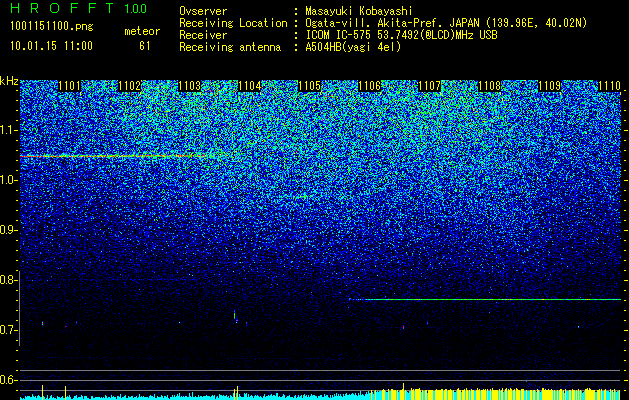Viewport: 629px width, 400px height.
Task: Click observer name Masayuki Kobayashi
Action: tap(359, 11)
